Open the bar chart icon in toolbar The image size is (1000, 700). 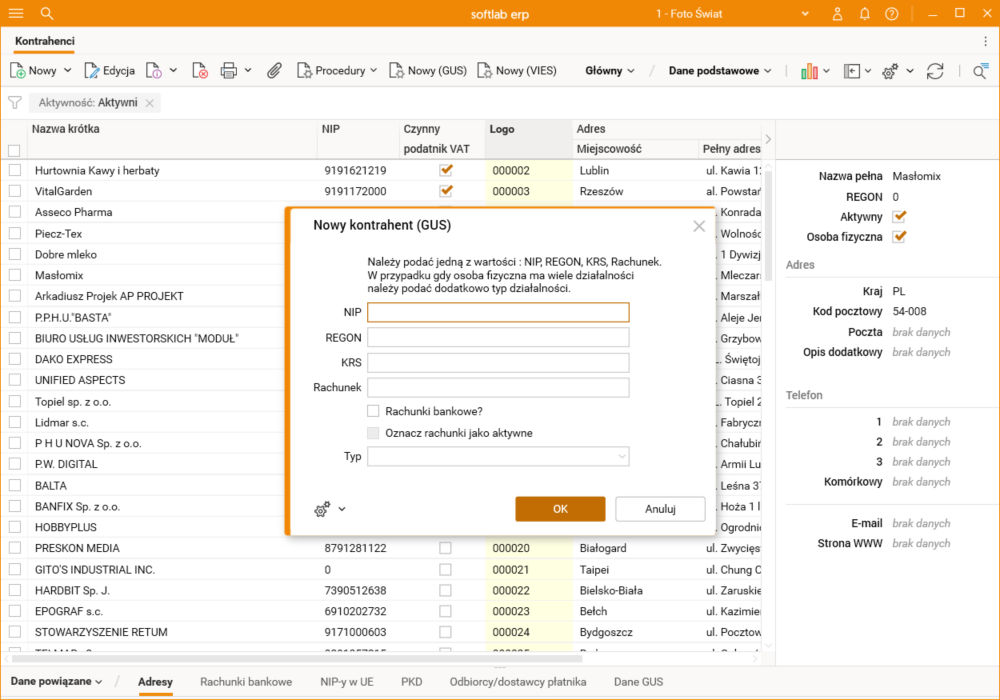coord(809,71)
